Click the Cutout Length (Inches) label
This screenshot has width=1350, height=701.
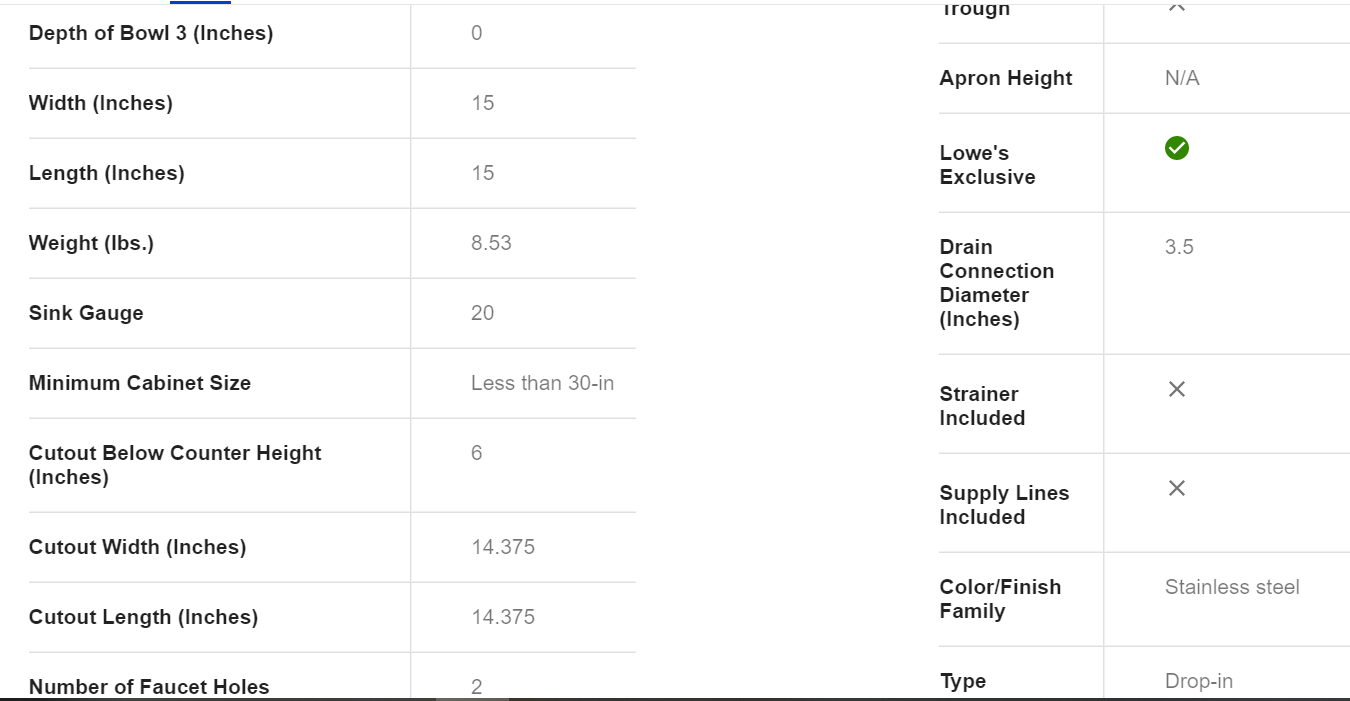point(143,617)
